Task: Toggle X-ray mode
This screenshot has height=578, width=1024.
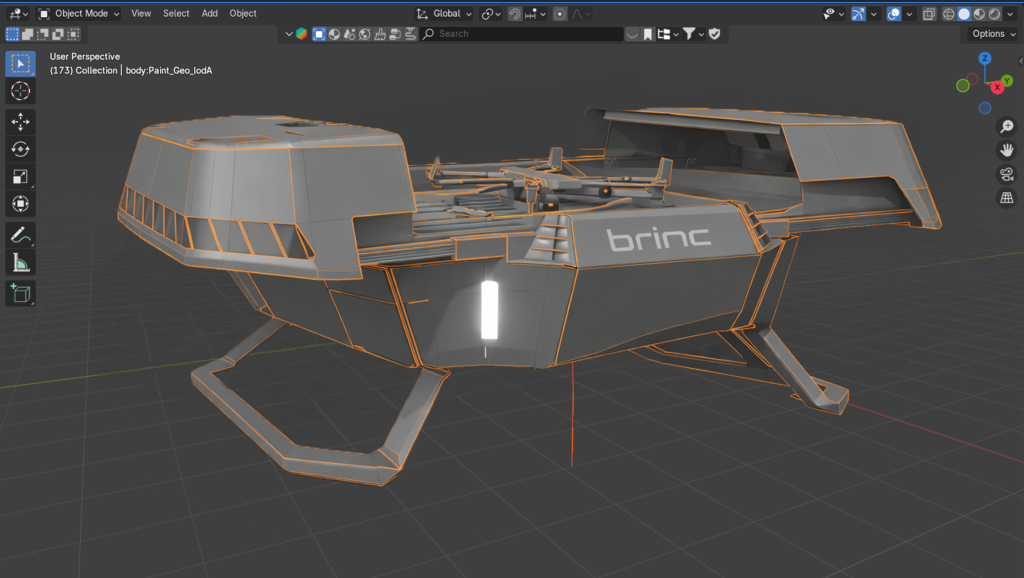Action: tap(929, 14)
